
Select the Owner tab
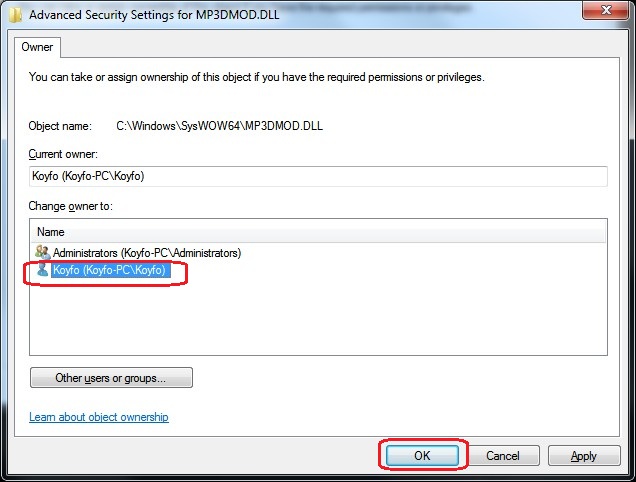coord(37,47)
